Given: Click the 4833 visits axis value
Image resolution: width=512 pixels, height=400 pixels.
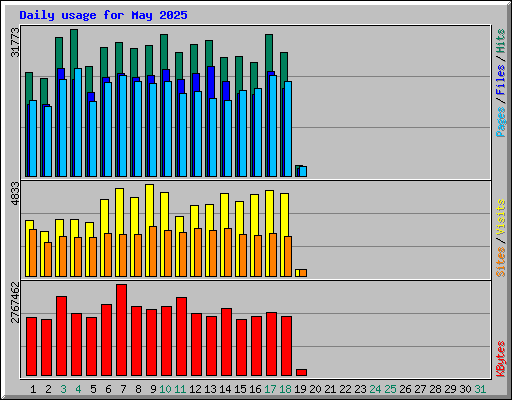Looking at the screenshot, I should click(x=15, y=193).
